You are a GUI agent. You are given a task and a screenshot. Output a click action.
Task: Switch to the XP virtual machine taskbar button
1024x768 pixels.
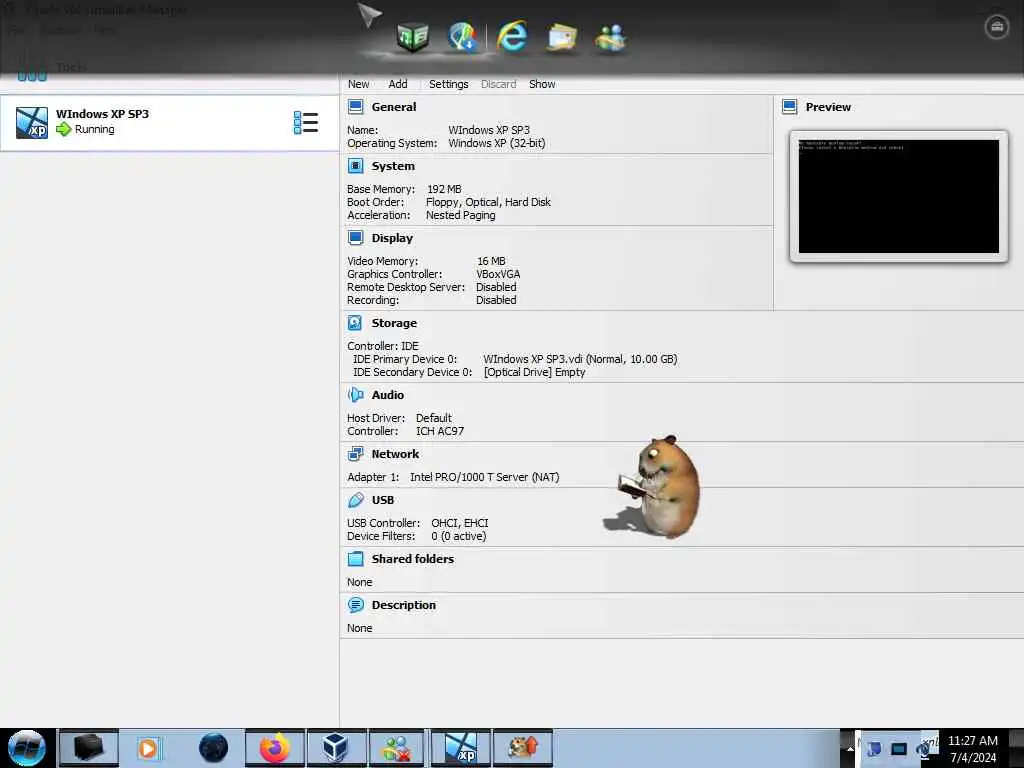click(460, 748)
